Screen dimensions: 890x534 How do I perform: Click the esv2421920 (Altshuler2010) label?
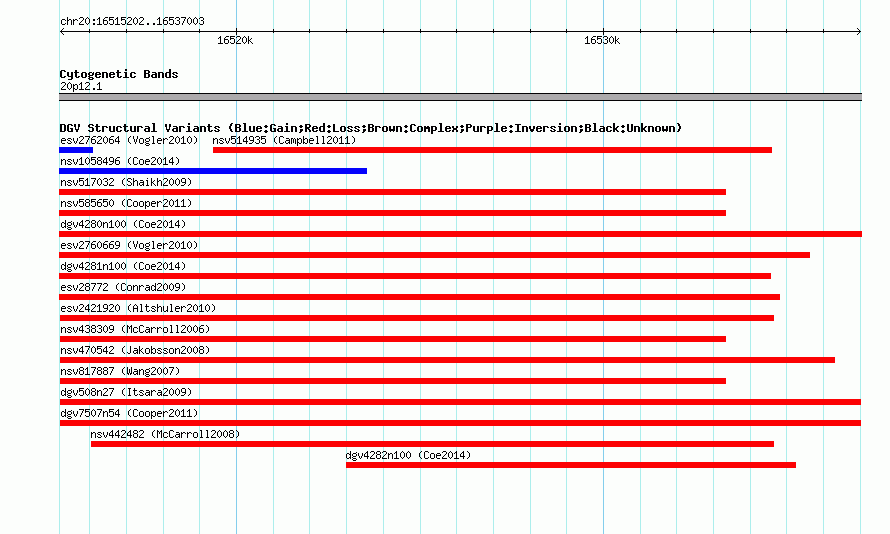pos(138,308)
